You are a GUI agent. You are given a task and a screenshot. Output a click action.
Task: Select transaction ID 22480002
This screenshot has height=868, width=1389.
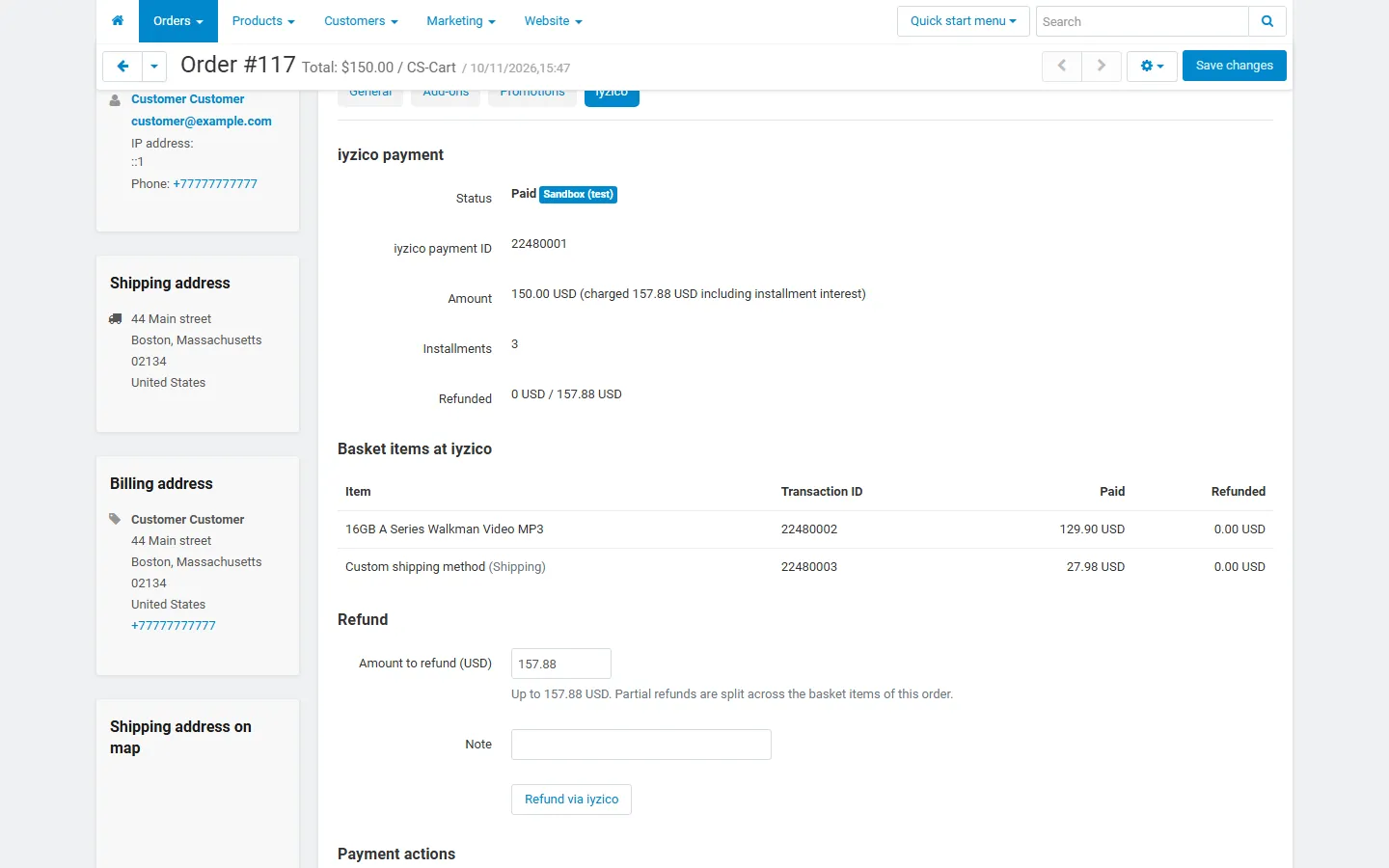809,529
